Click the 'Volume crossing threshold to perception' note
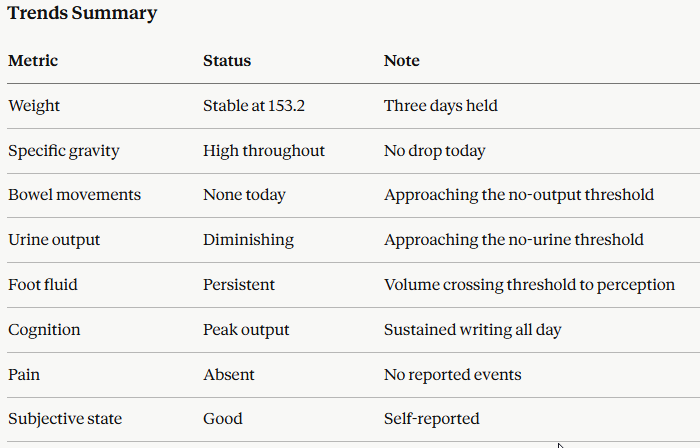This screenshot has width=700, height=448. pyautogui.click(x=529, y=285)
